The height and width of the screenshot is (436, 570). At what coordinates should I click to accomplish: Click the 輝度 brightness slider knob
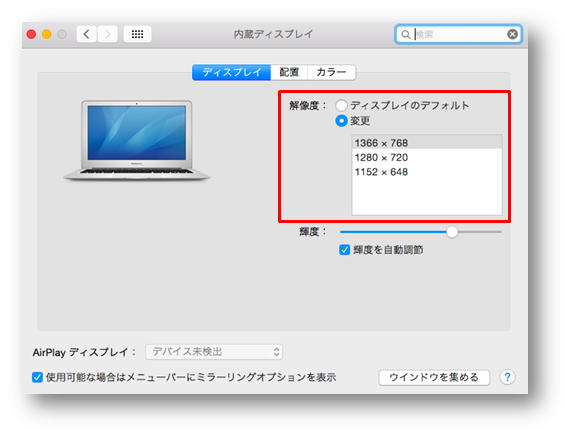click(452, 232)
